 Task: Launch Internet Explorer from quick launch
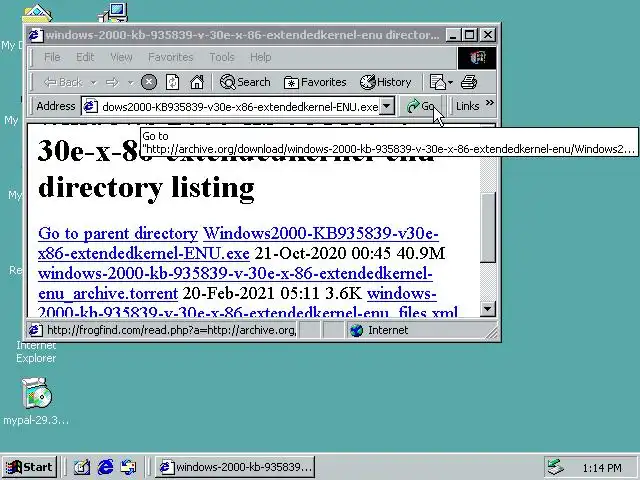pyautogui.click(x=105, y=467)
